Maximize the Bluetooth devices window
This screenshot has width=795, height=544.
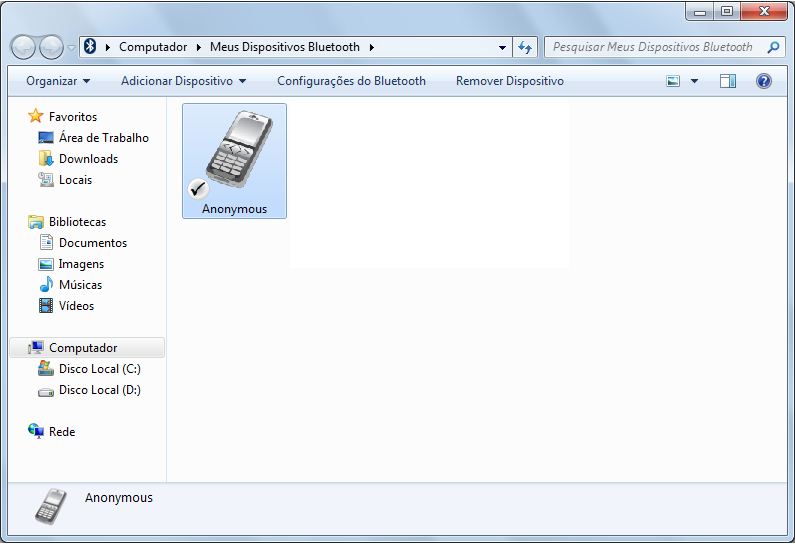[727, 11]
